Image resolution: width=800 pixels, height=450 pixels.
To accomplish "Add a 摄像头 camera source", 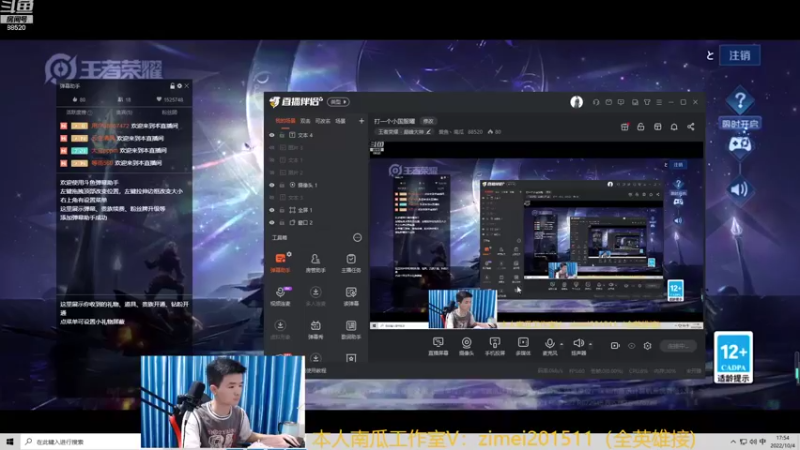I will point(466,346).
